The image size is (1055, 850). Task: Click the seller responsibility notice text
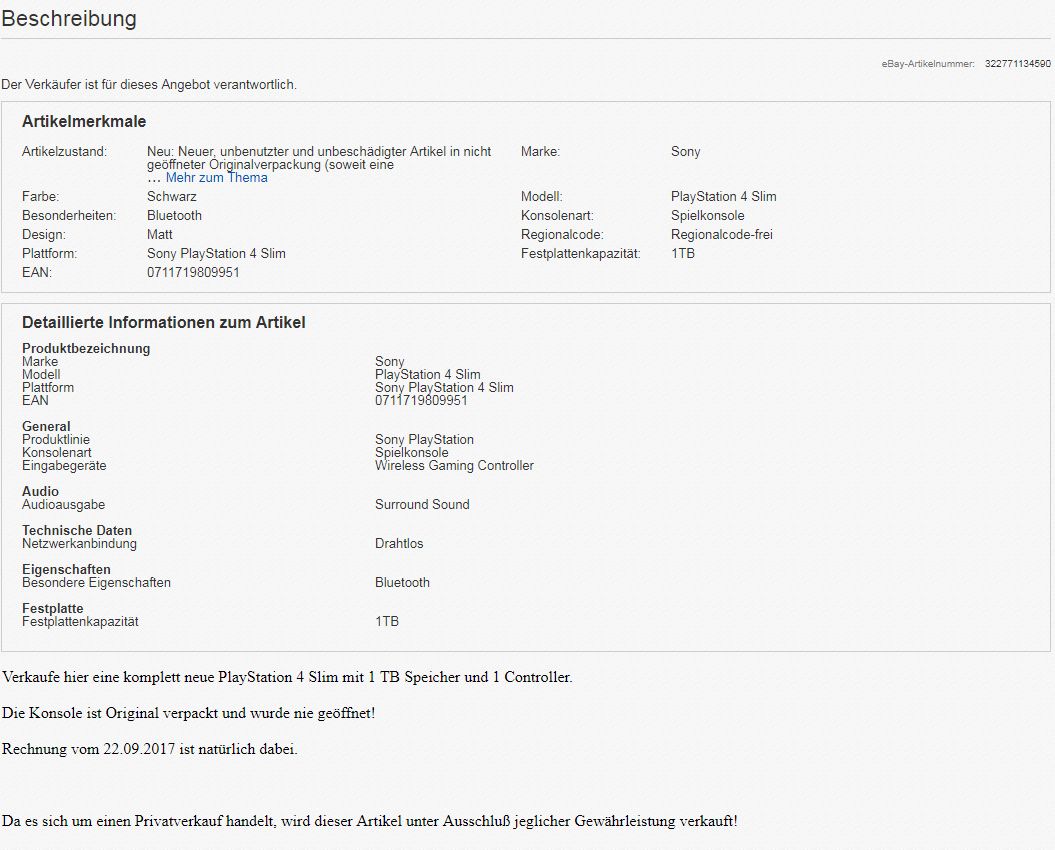(149, 85)
